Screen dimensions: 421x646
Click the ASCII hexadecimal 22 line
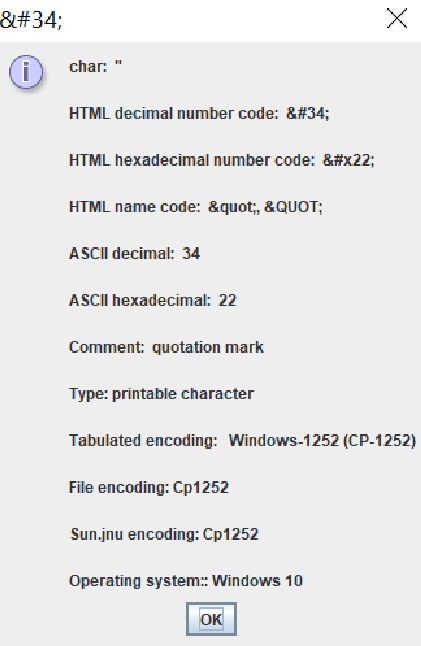153,300
